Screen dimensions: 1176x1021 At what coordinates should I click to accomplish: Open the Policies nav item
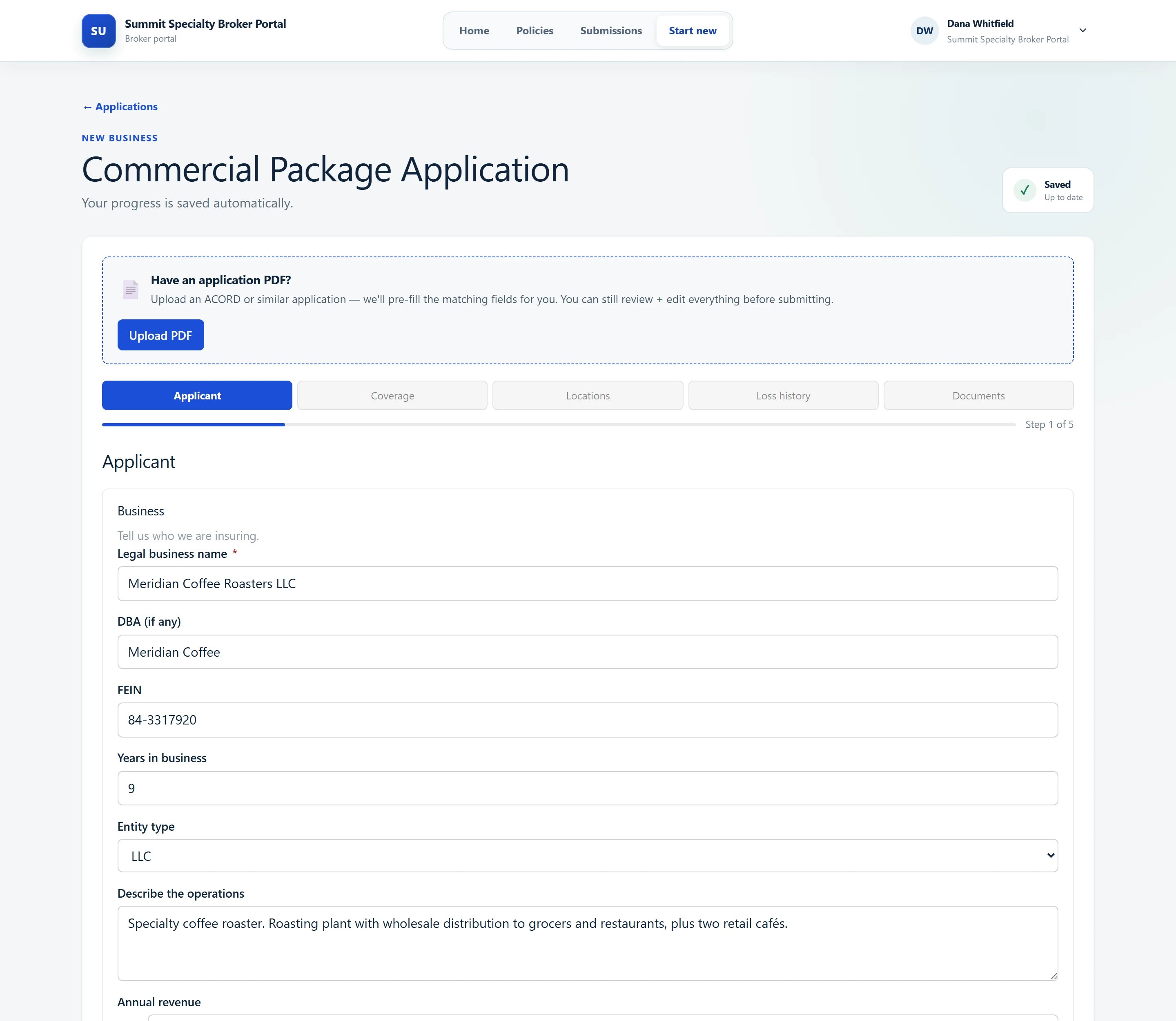point(535,31)
